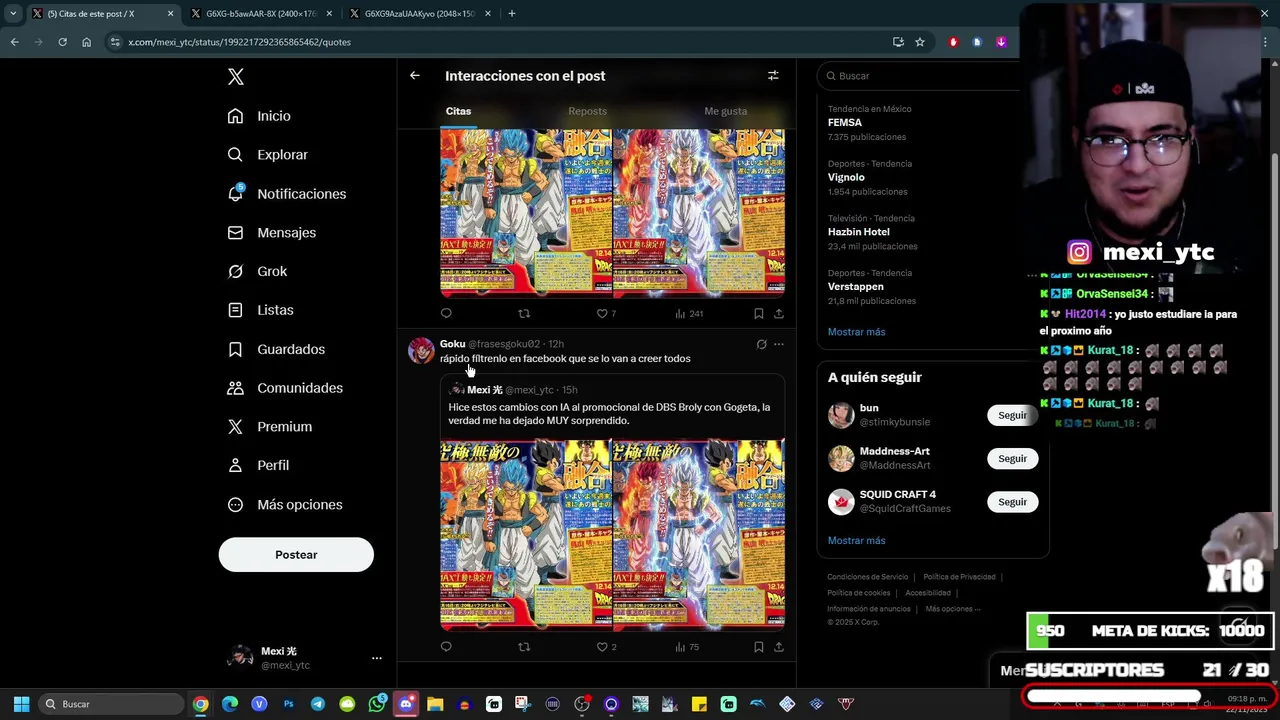Open Verstappen trending topic
Screen dimensions: 1280x720
(855, 287)
